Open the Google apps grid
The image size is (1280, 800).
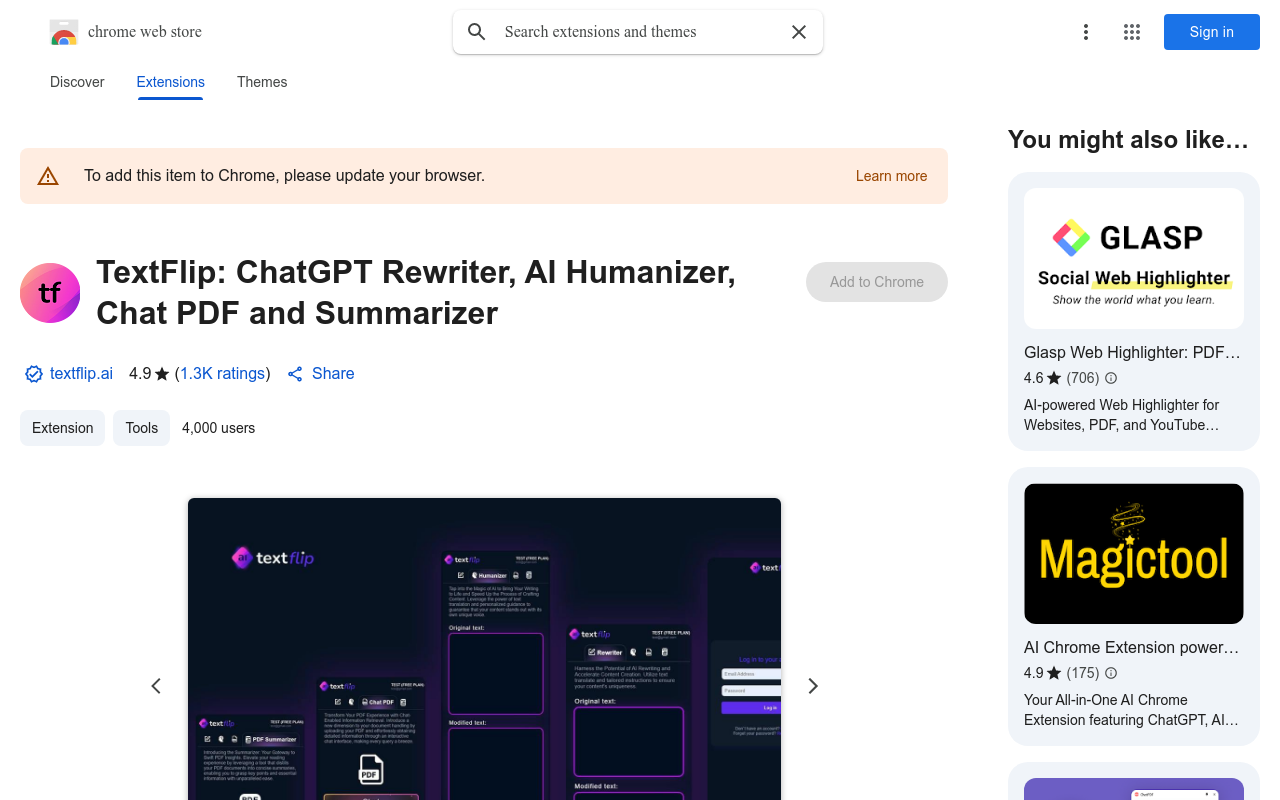[x=1132, y=32]
